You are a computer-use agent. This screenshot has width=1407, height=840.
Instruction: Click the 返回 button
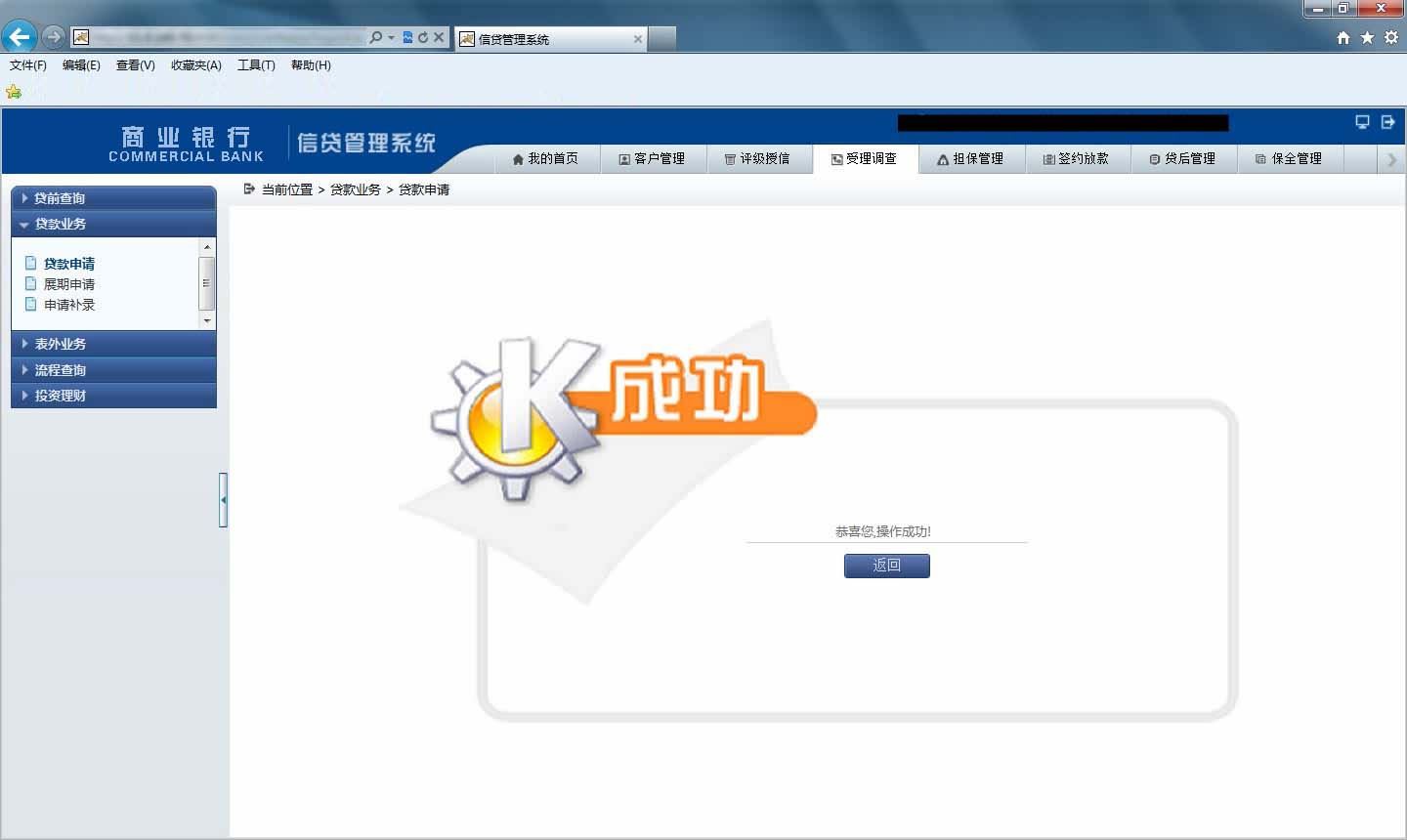tap(887, 566)
